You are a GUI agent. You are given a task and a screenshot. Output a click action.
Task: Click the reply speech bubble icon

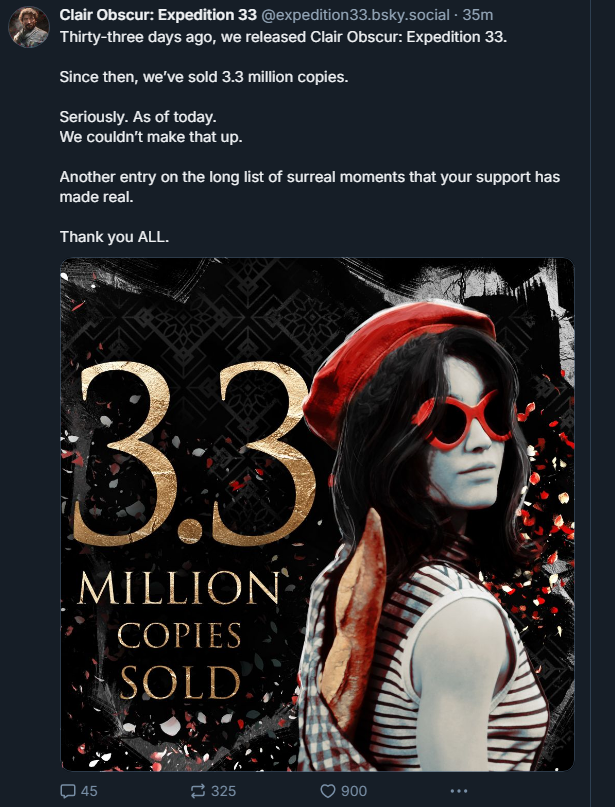(68, 791)
